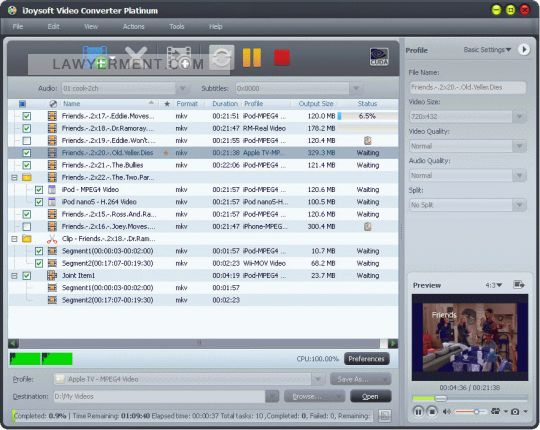Image resolution: width=540 pixels, height=430 pixels.
Task: Click the Destination path field
Action: (159, 397)
